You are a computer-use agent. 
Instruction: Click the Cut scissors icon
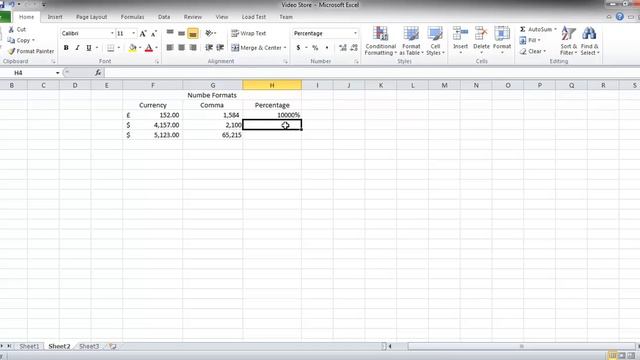click(11, 29)
